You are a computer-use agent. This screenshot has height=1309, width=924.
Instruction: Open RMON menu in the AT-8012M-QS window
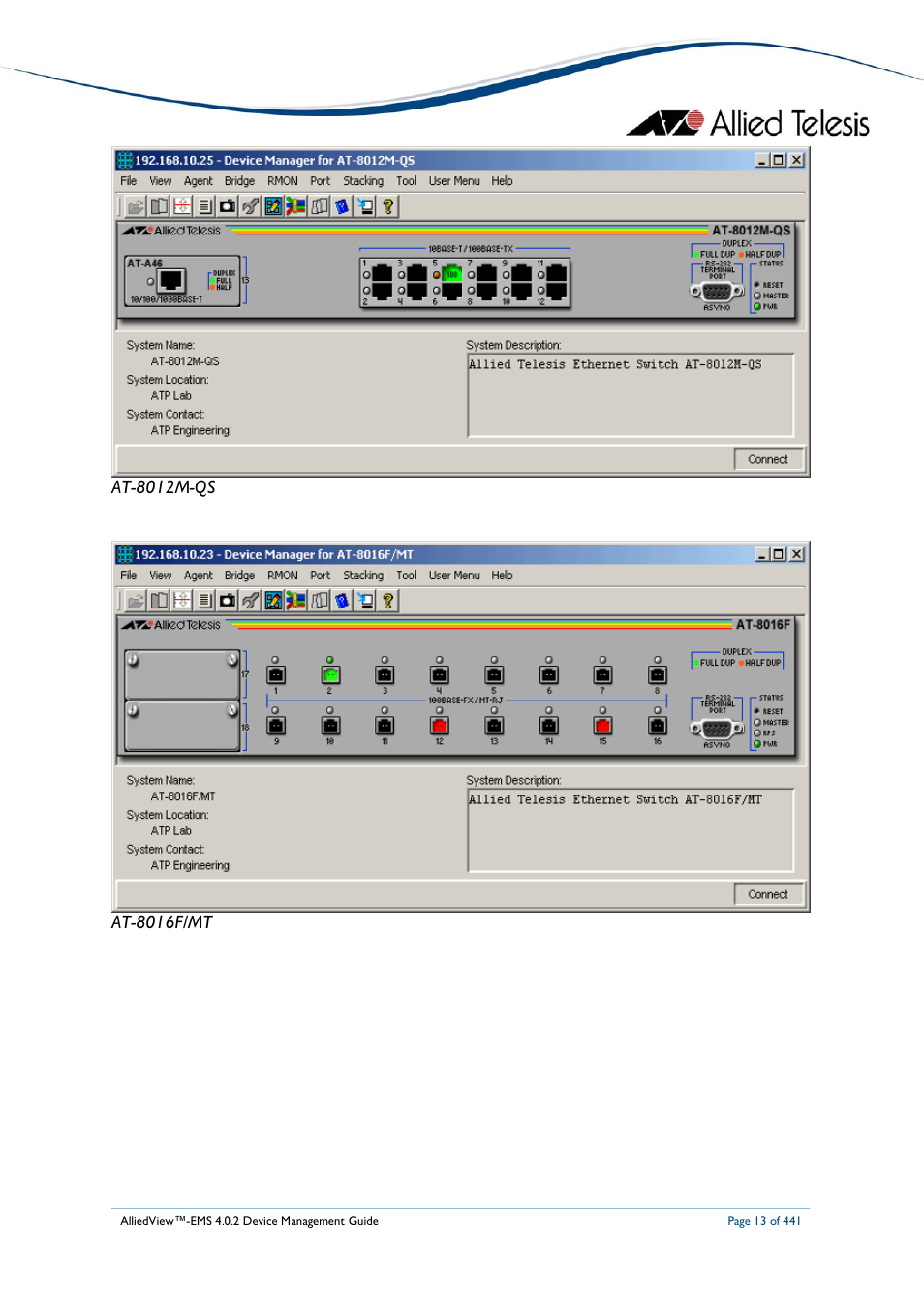283,181
